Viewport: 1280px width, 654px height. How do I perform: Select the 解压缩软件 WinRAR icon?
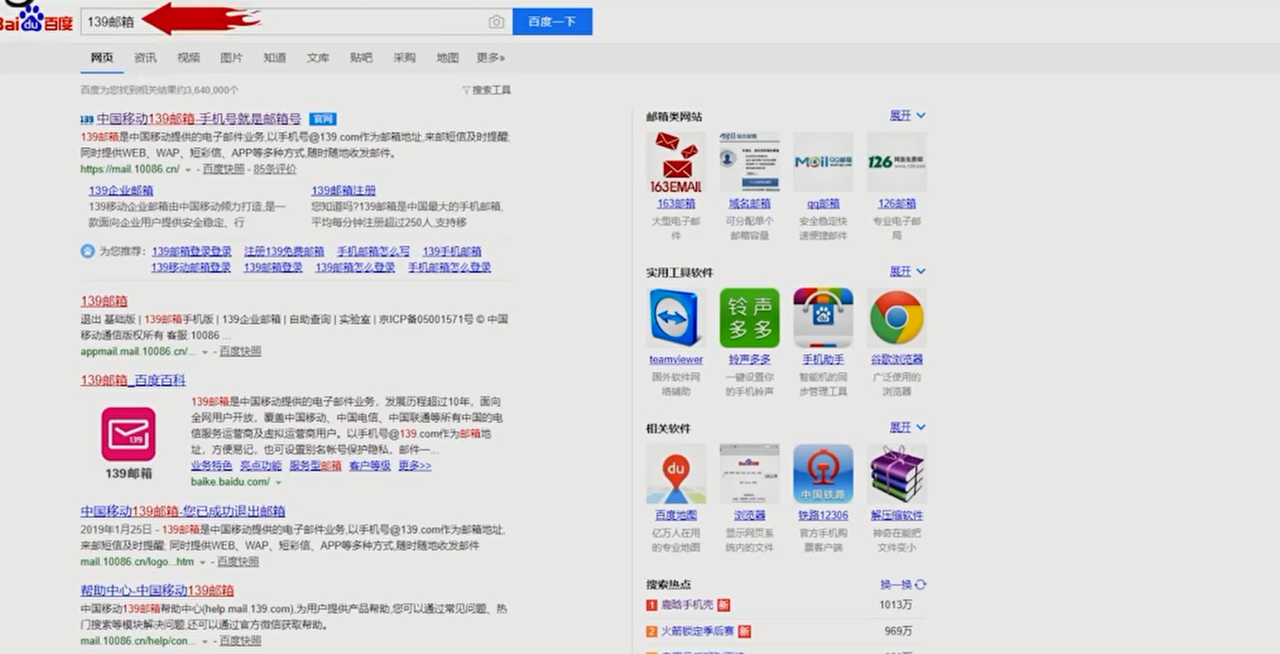point(896,474)
